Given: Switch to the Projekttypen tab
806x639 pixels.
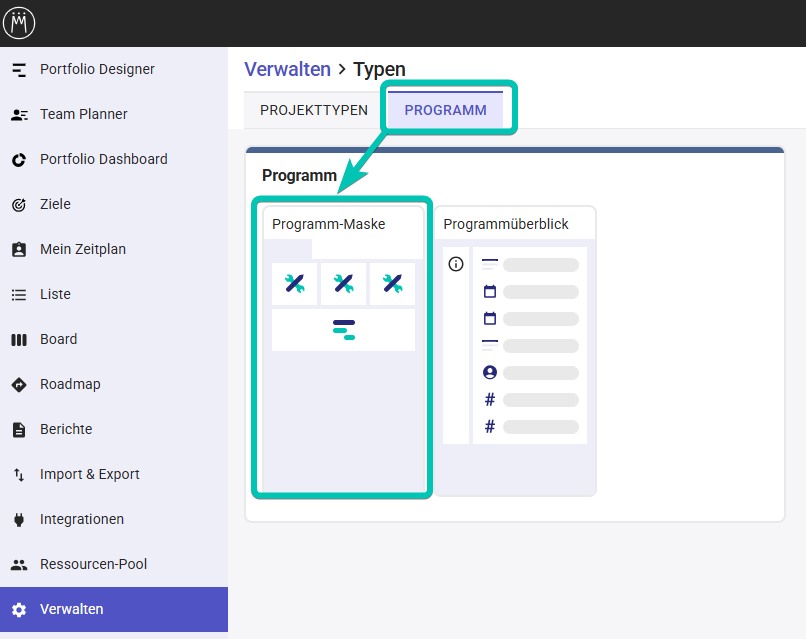Looking at the screenshot, I should 314,110.
